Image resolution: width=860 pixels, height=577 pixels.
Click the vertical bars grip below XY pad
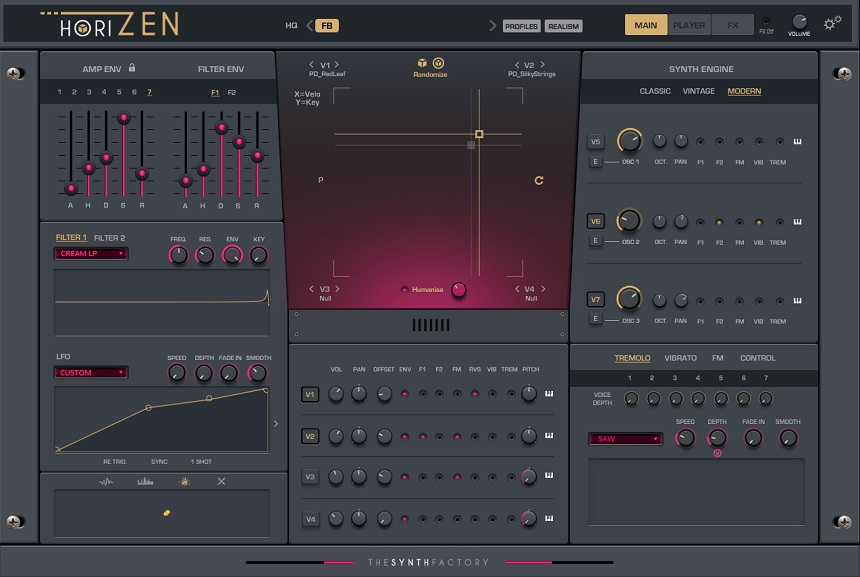click(431, 325)
